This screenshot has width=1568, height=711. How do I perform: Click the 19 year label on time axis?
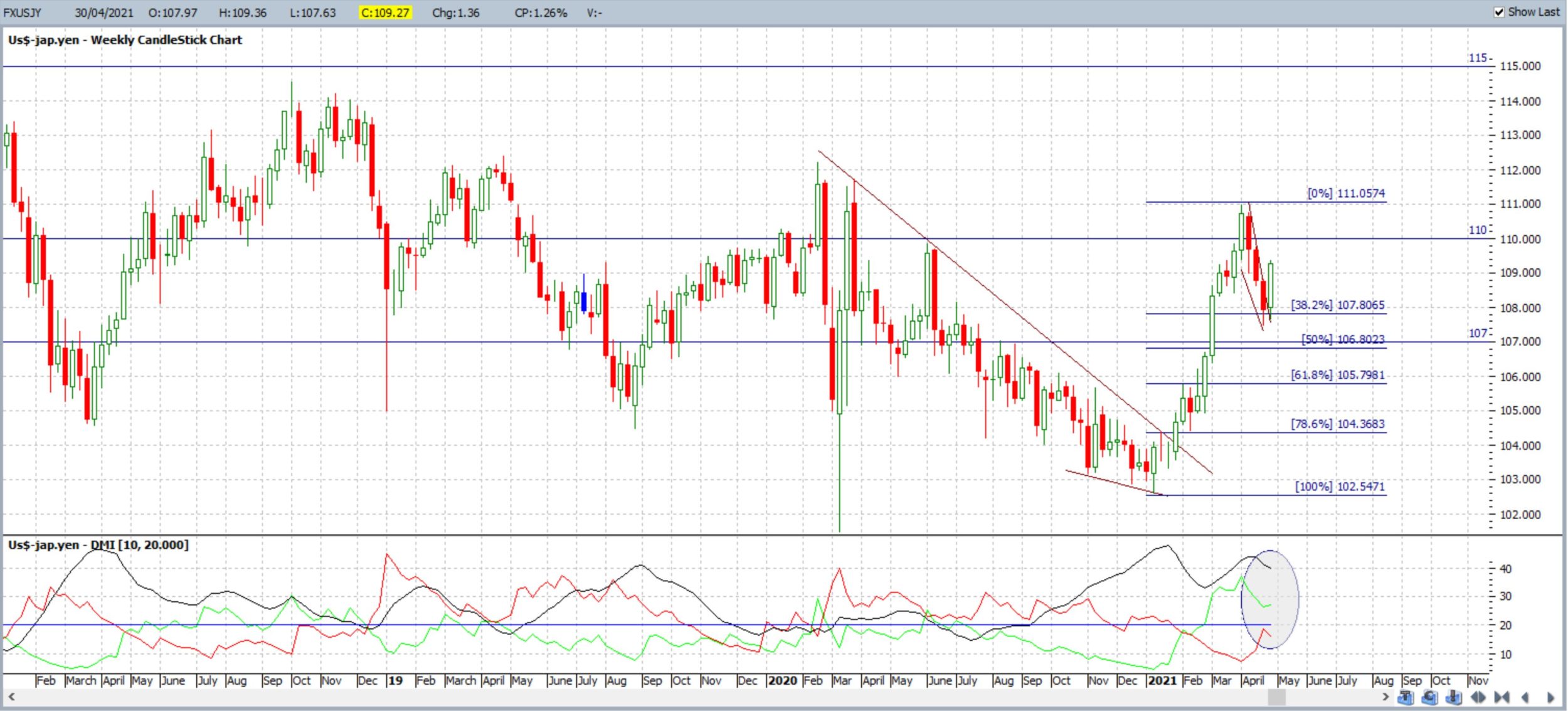(x=395, y=680)
